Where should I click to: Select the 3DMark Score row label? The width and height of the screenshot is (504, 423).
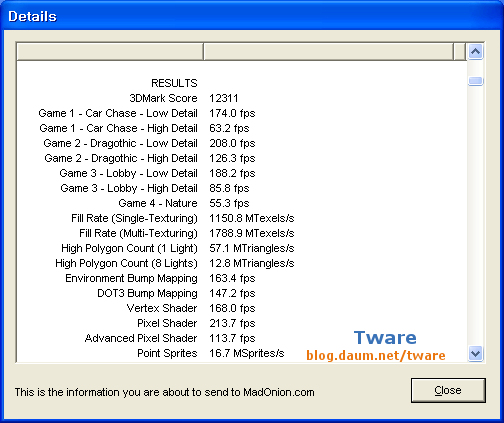[163, 98]
